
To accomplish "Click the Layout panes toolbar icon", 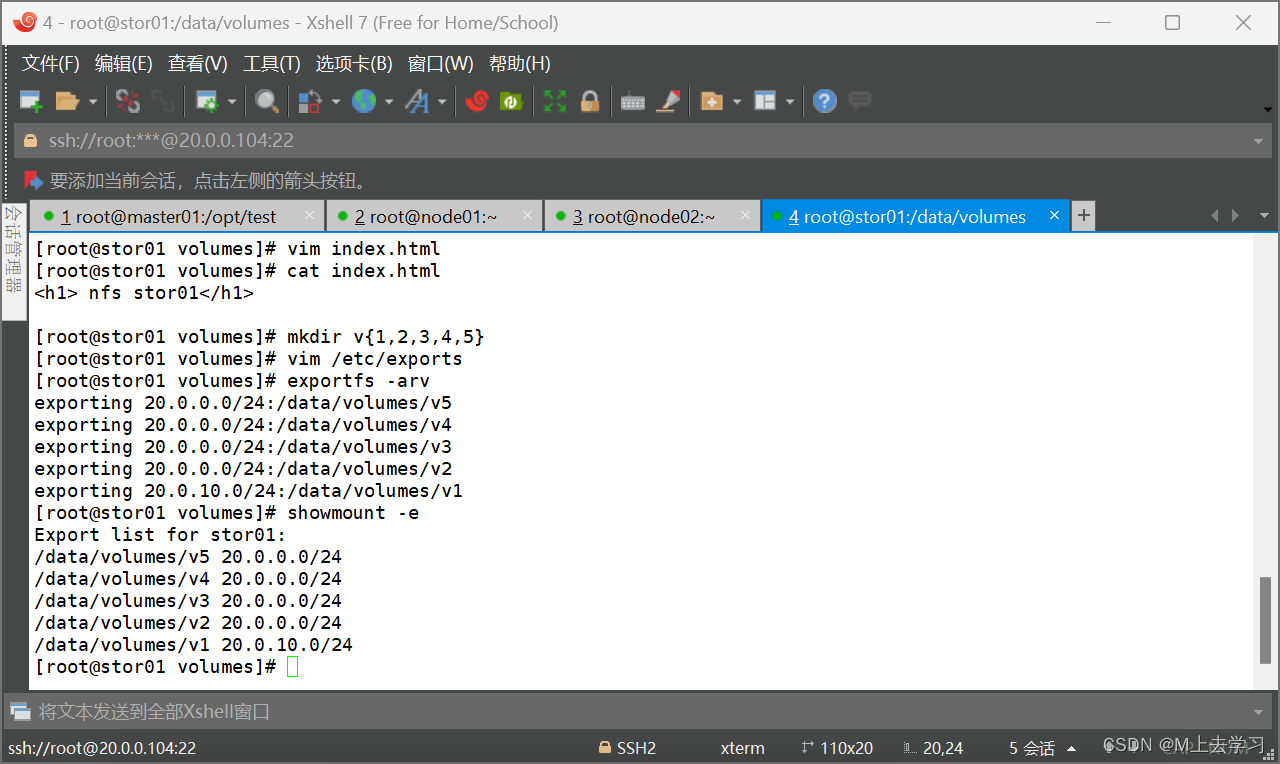I will pos(765,101).
